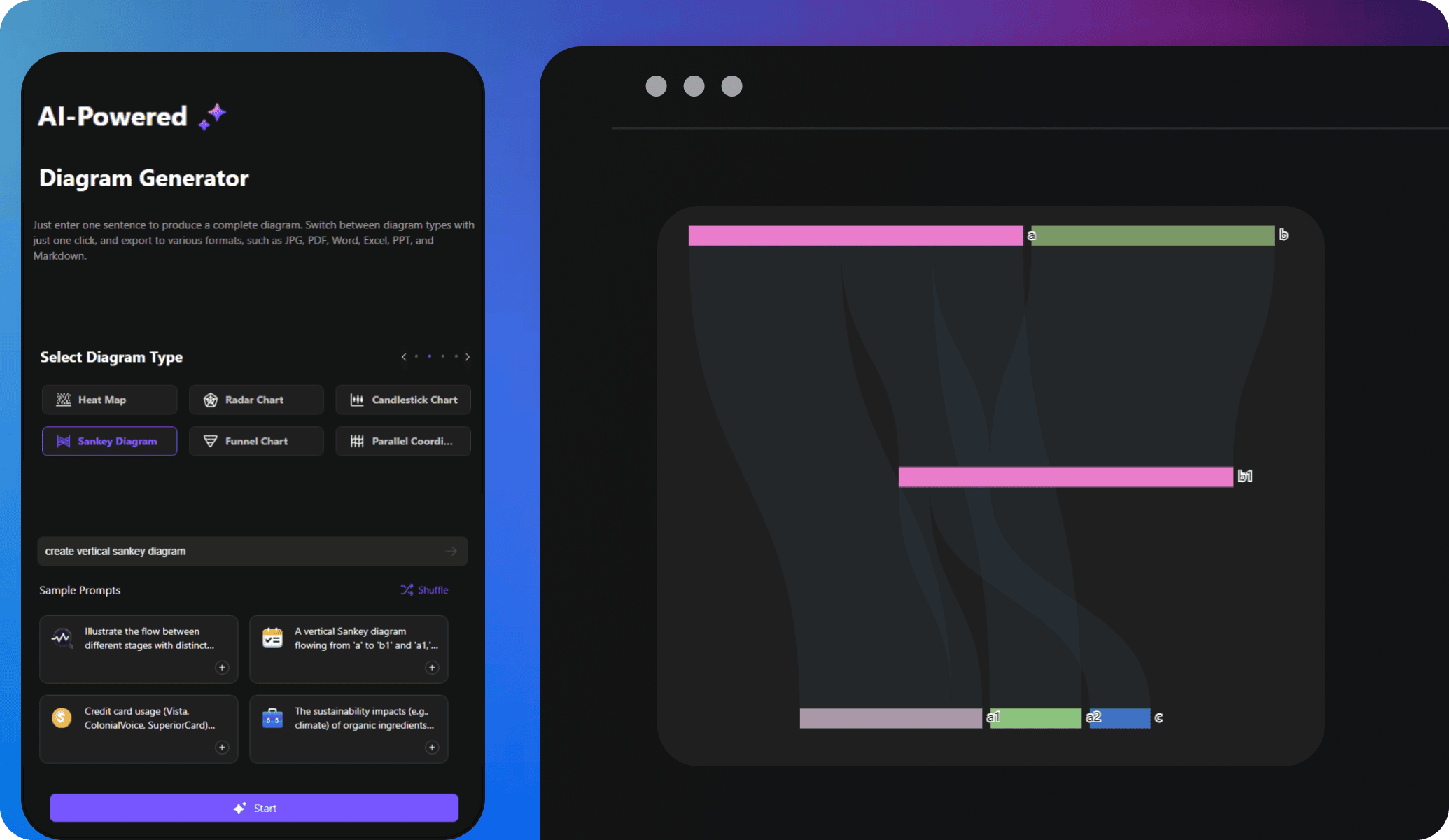Collapse the carousel to previous diagram types
Image resolution: width=1449 pixels, height=840 pixels.
click(404, 357)
